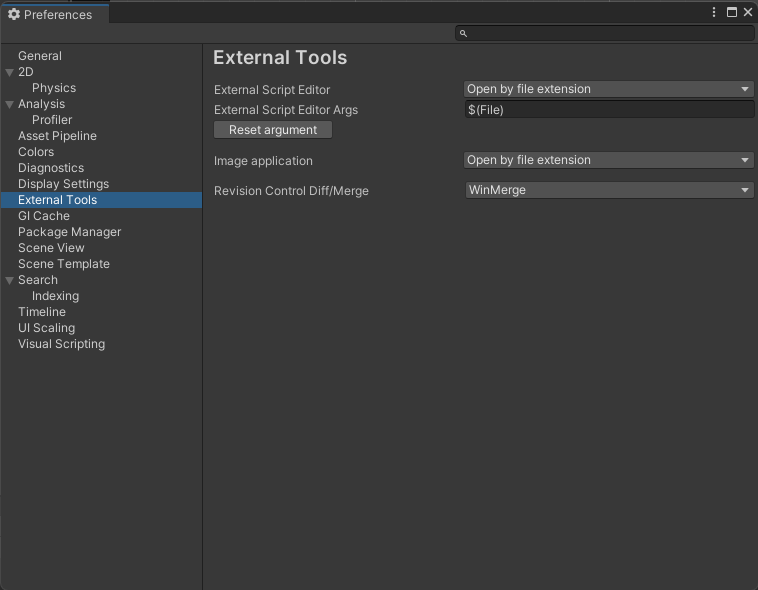Collapse the Analysis category arrow
Screen dimensions: 758x590
click(10, 104)
